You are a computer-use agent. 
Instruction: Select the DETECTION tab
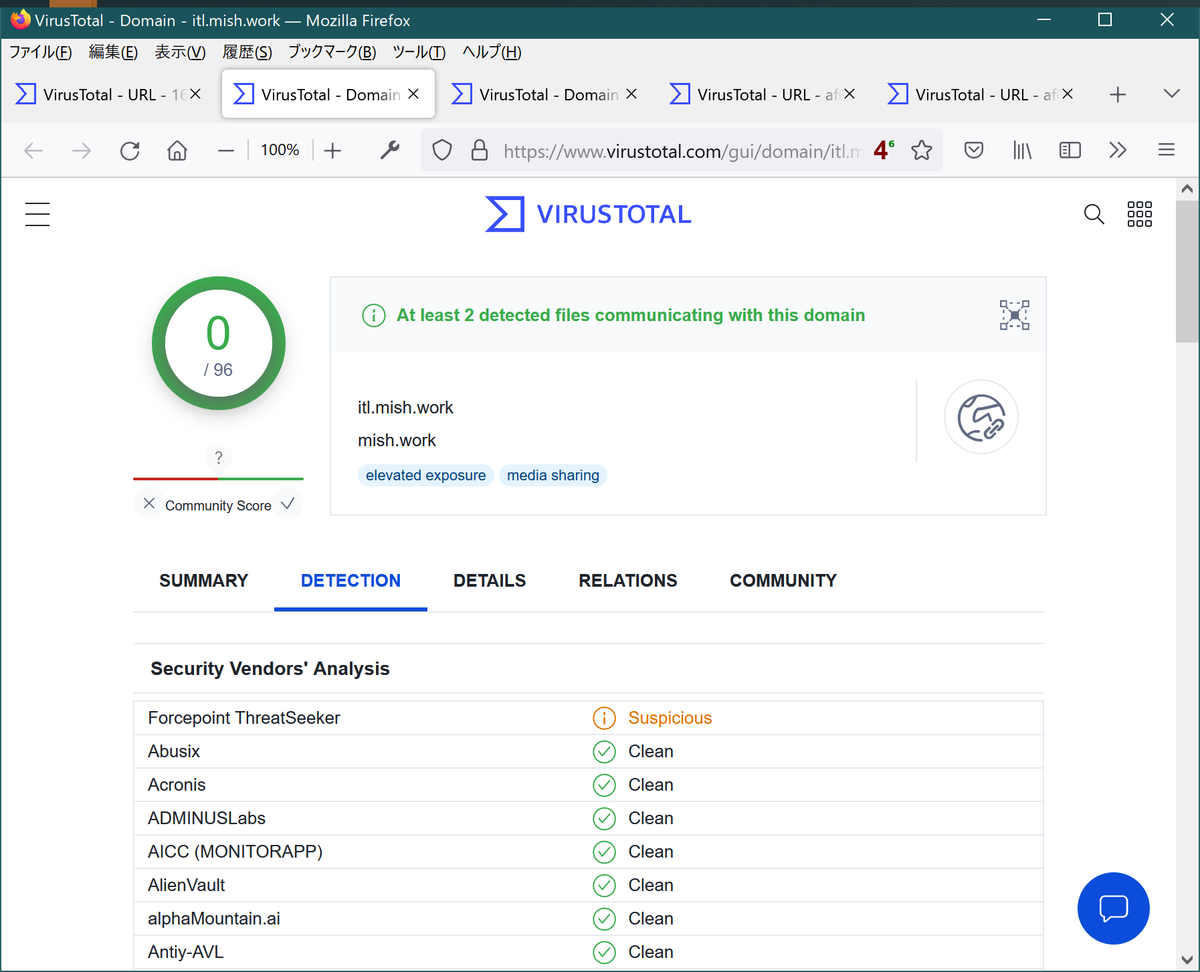(x=351, y=581)
